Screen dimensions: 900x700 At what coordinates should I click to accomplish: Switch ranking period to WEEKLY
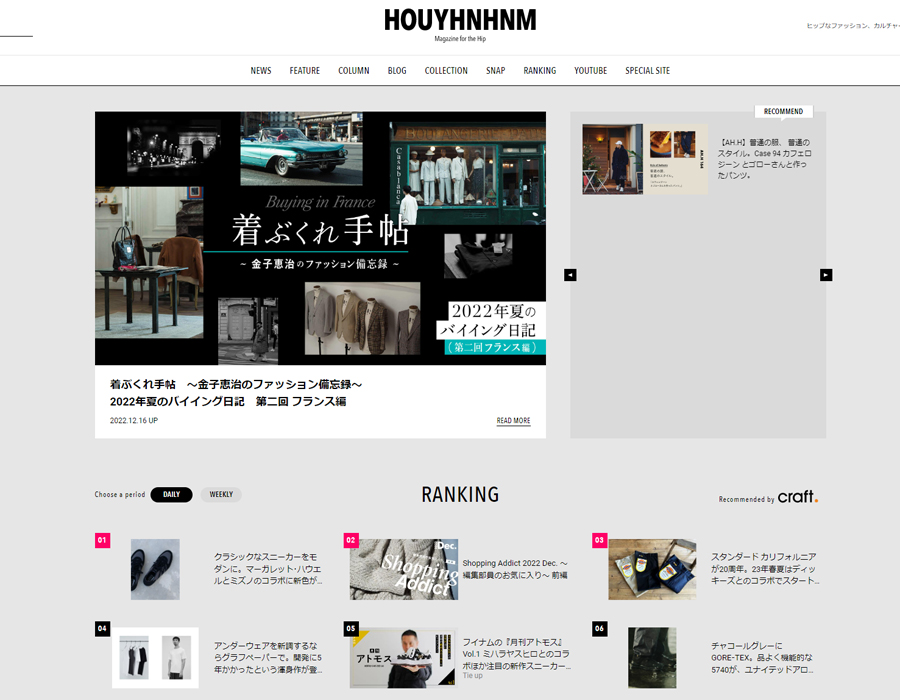pyautogui.click(x=221, y=494)
